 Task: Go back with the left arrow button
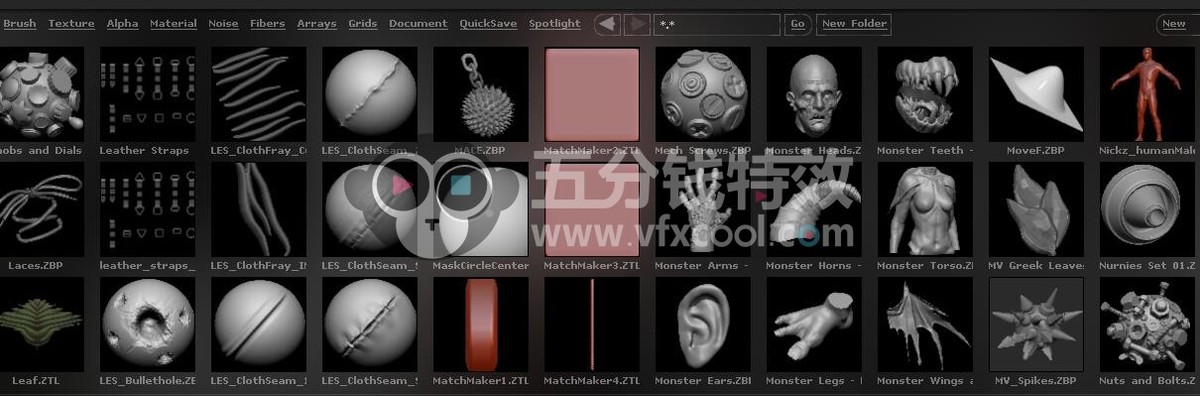[x=608, y=24]
